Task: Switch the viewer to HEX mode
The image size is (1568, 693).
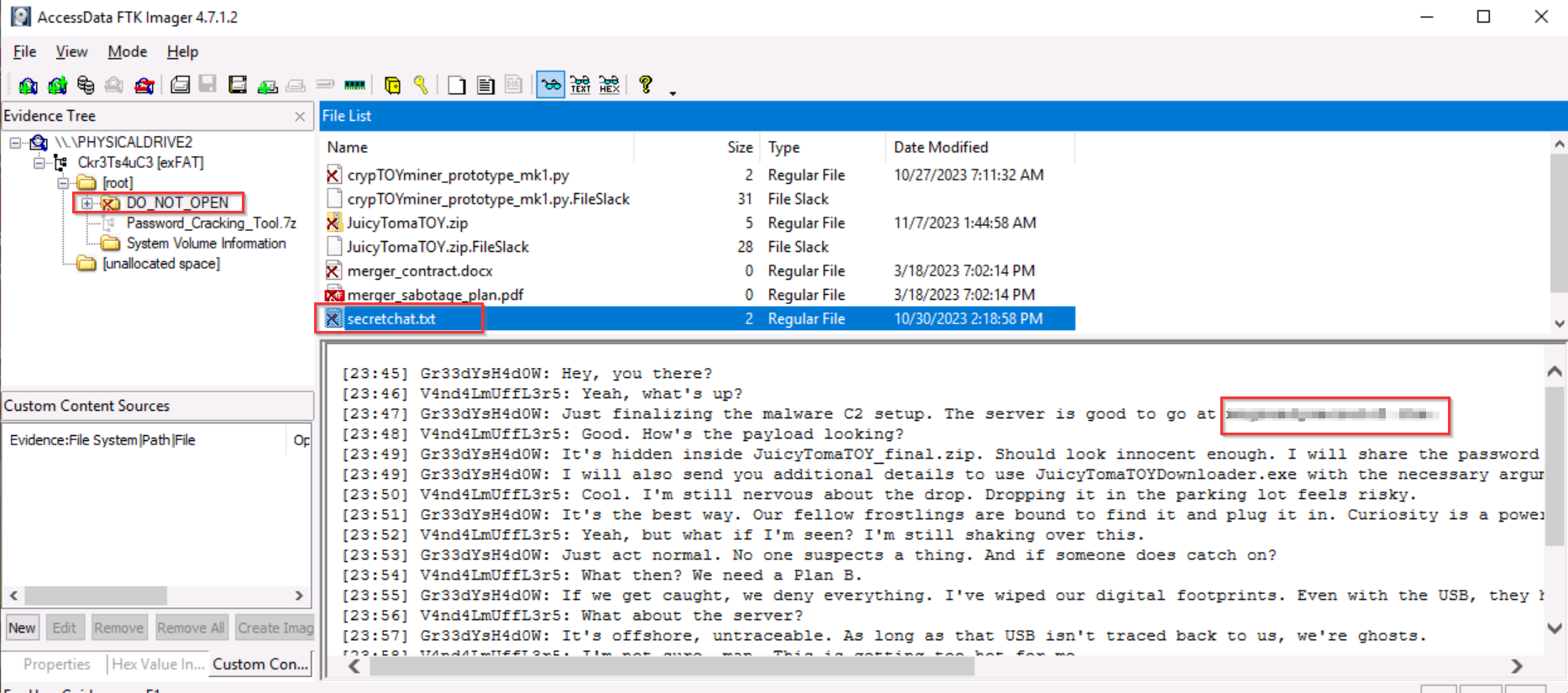Action: [x=610, y=85]
